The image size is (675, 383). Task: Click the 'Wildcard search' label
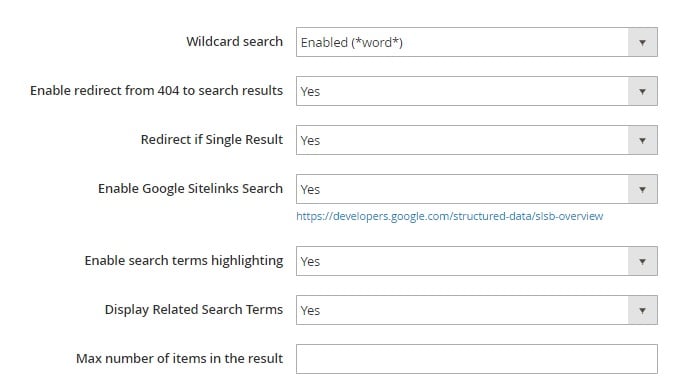click(235, 42)
